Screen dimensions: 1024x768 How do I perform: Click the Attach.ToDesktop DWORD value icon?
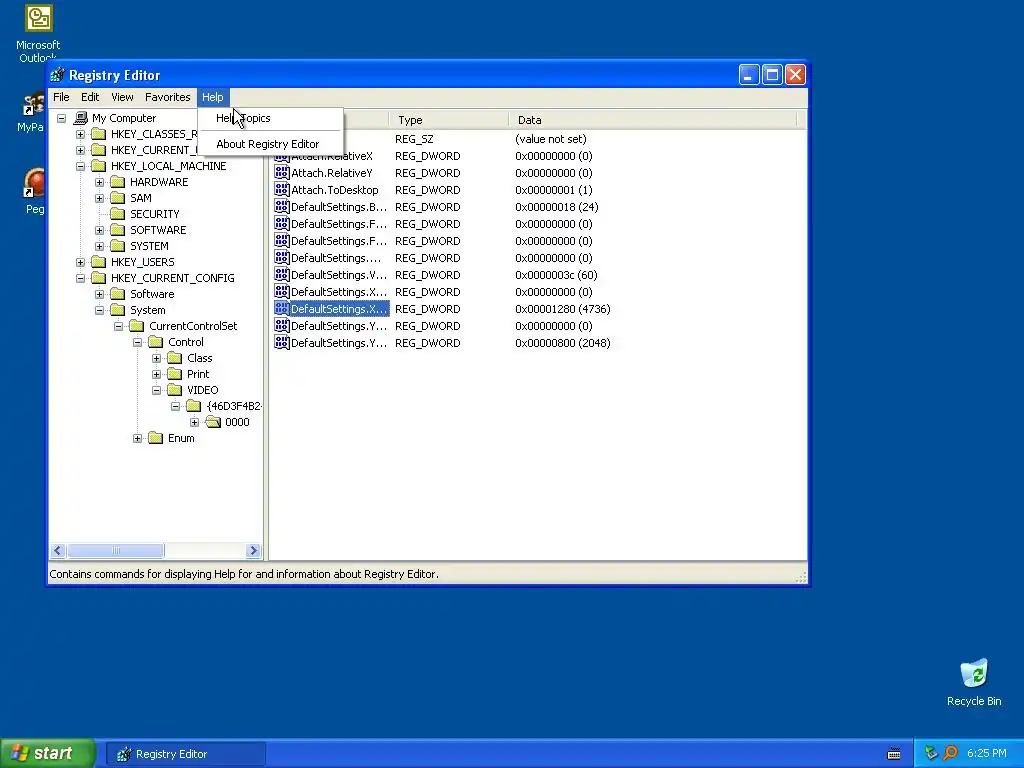281,189
